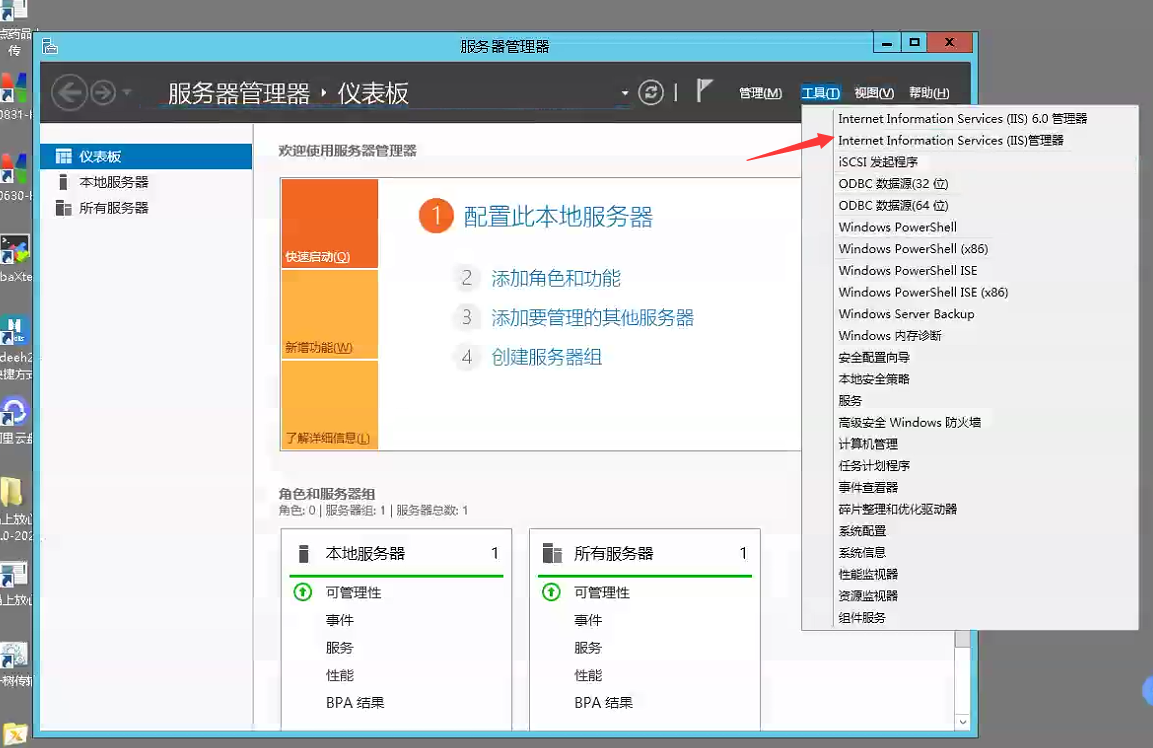
Task: Select Internet Information Services (IIS)管理器 menu entry
Action: tap(950, 141)
